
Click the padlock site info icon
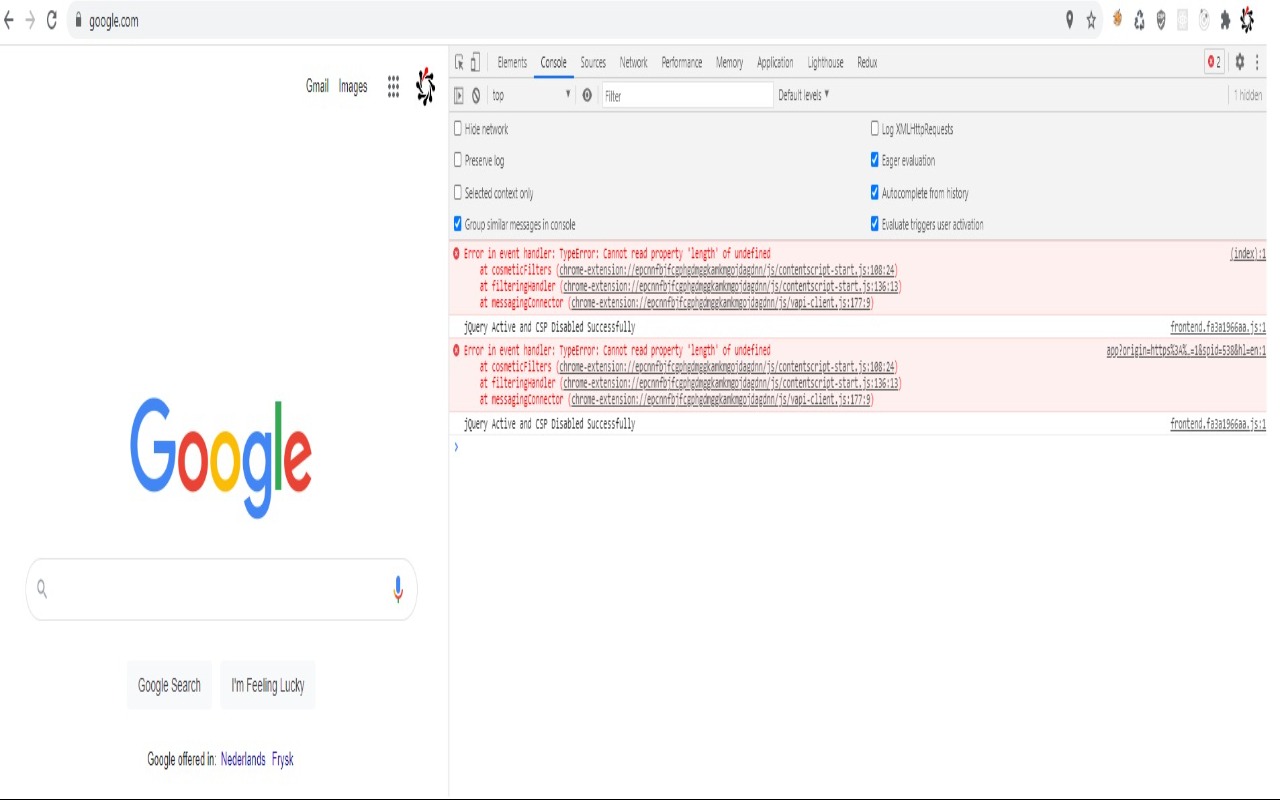pos(78,20)
